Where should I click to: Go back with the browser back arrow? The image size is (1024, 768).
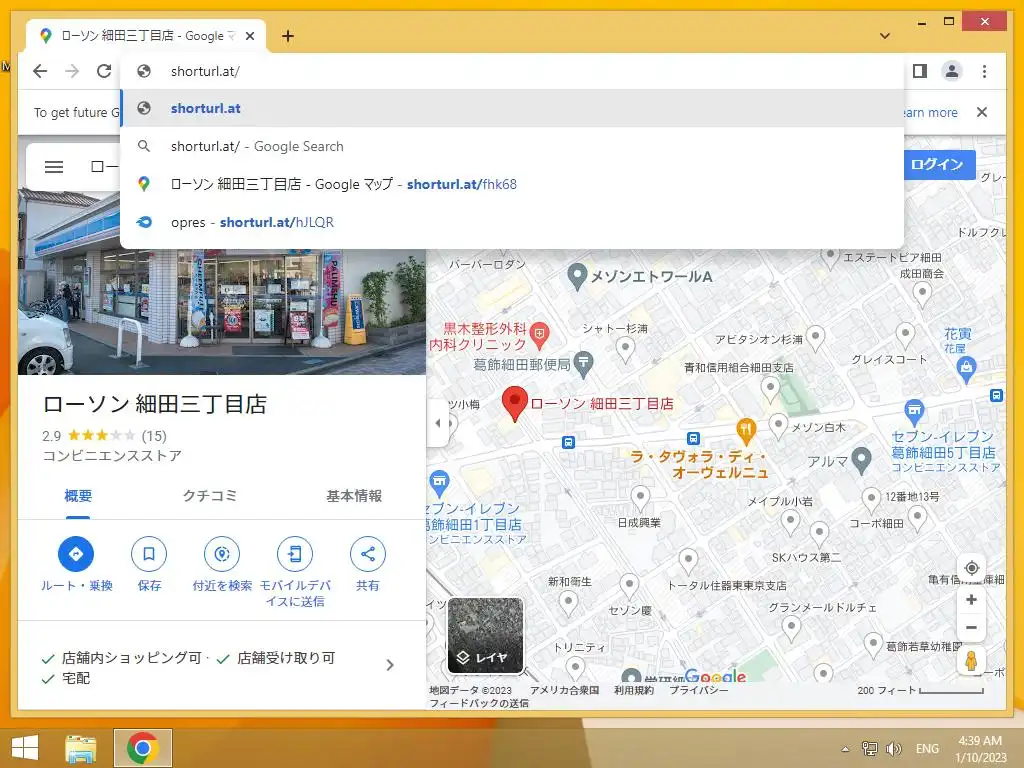pos(40,71)
